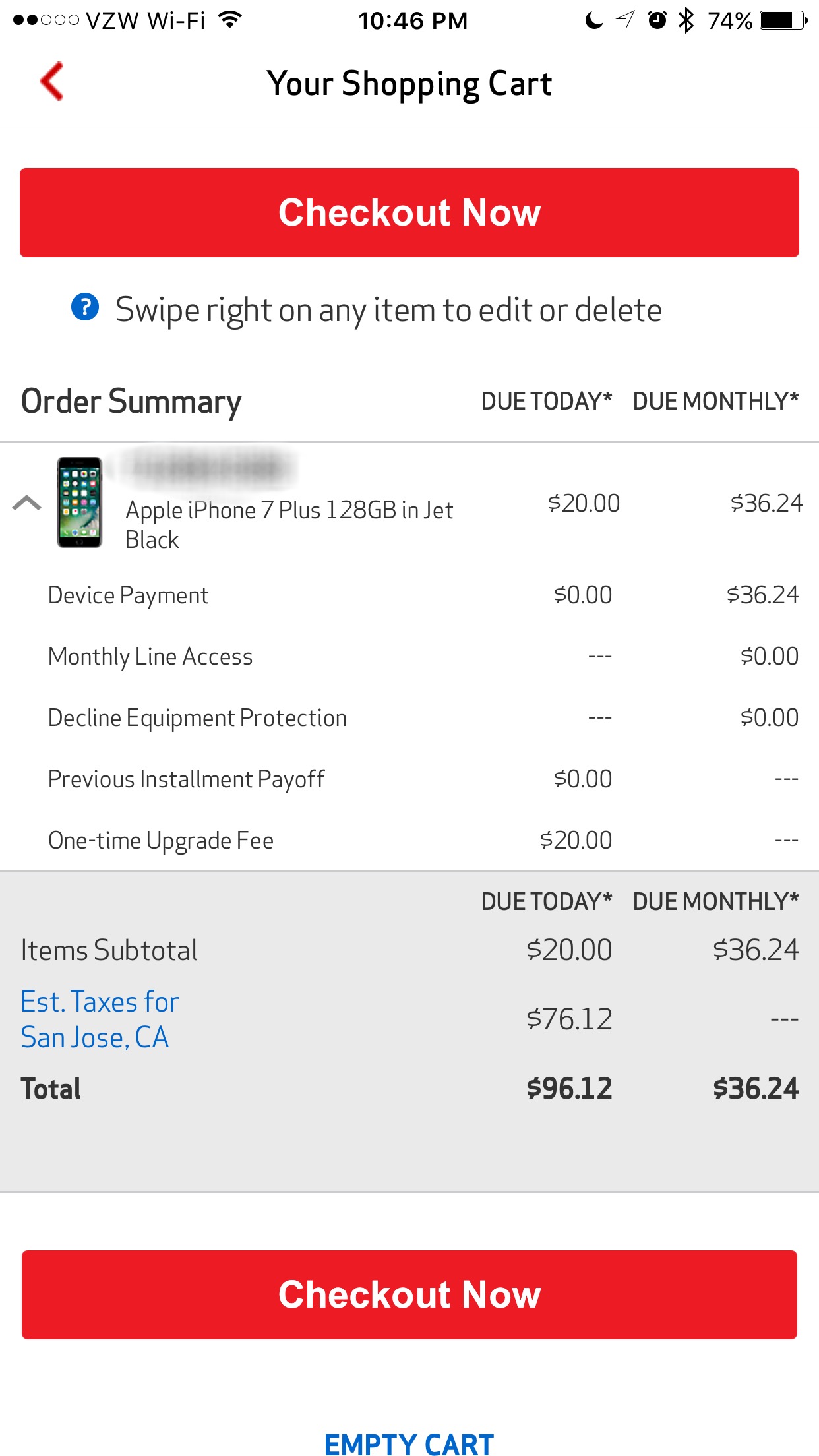Tap the red back arrow
The image size is (819, 1456).
pyautogui.click(x=51, y=81)
